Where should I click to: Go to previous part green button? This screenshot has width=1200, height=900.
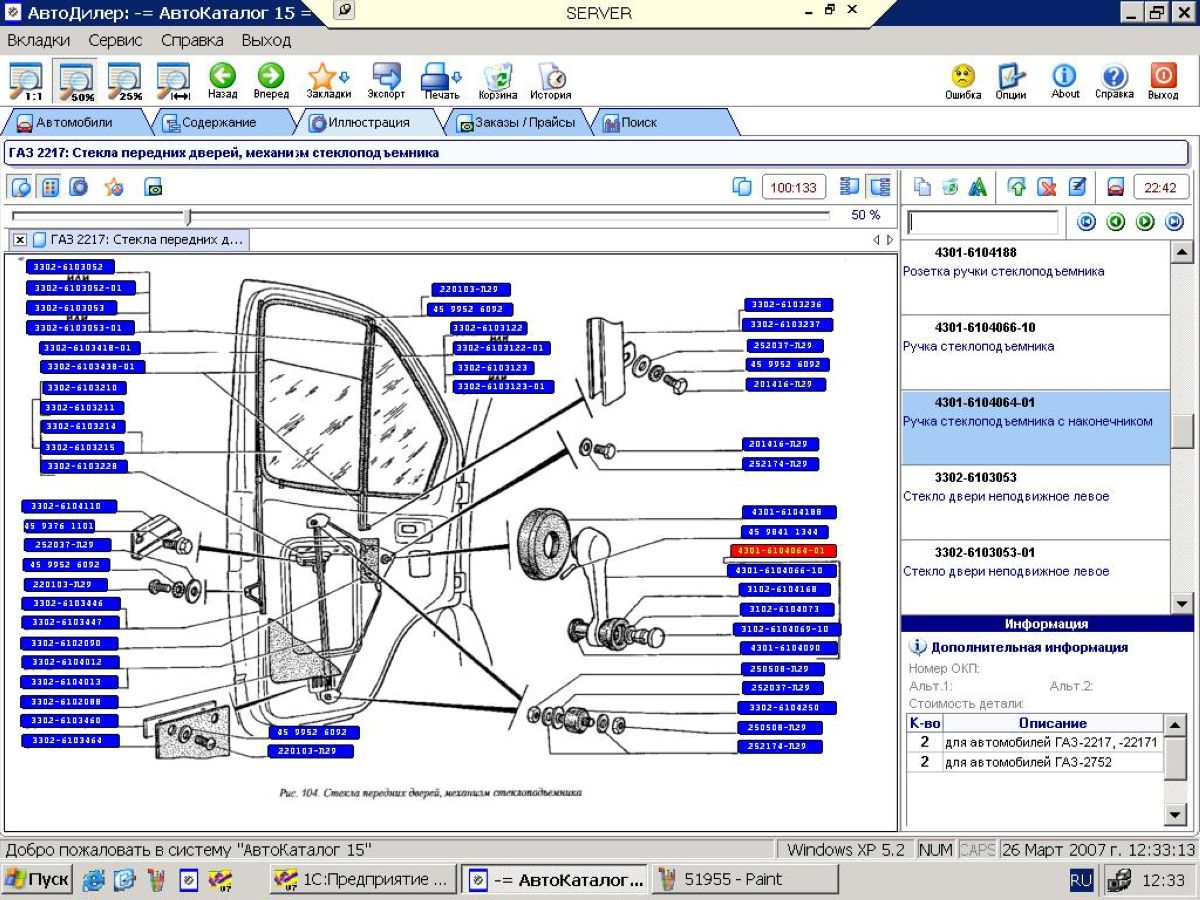(1116, 222)
